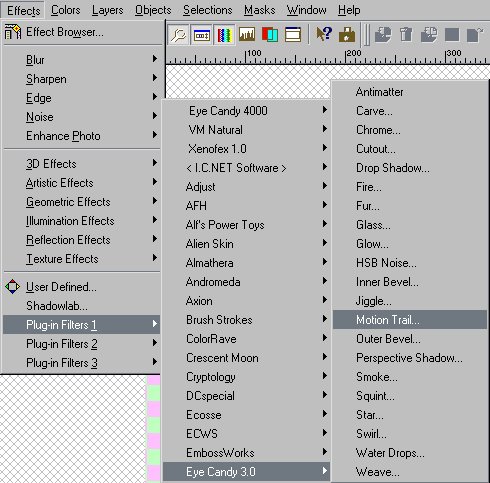Toggle the Layer Palette icon

(270, 34)
